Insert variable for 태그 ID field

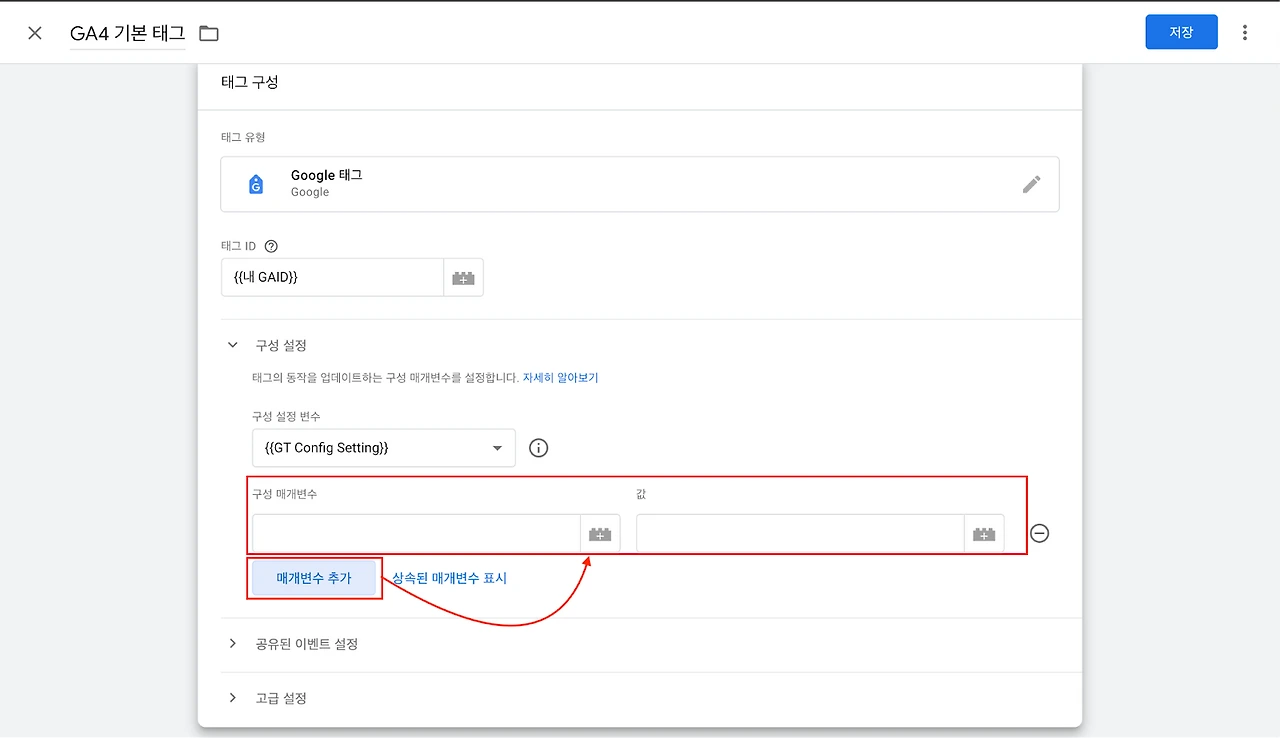pos(463,278)
